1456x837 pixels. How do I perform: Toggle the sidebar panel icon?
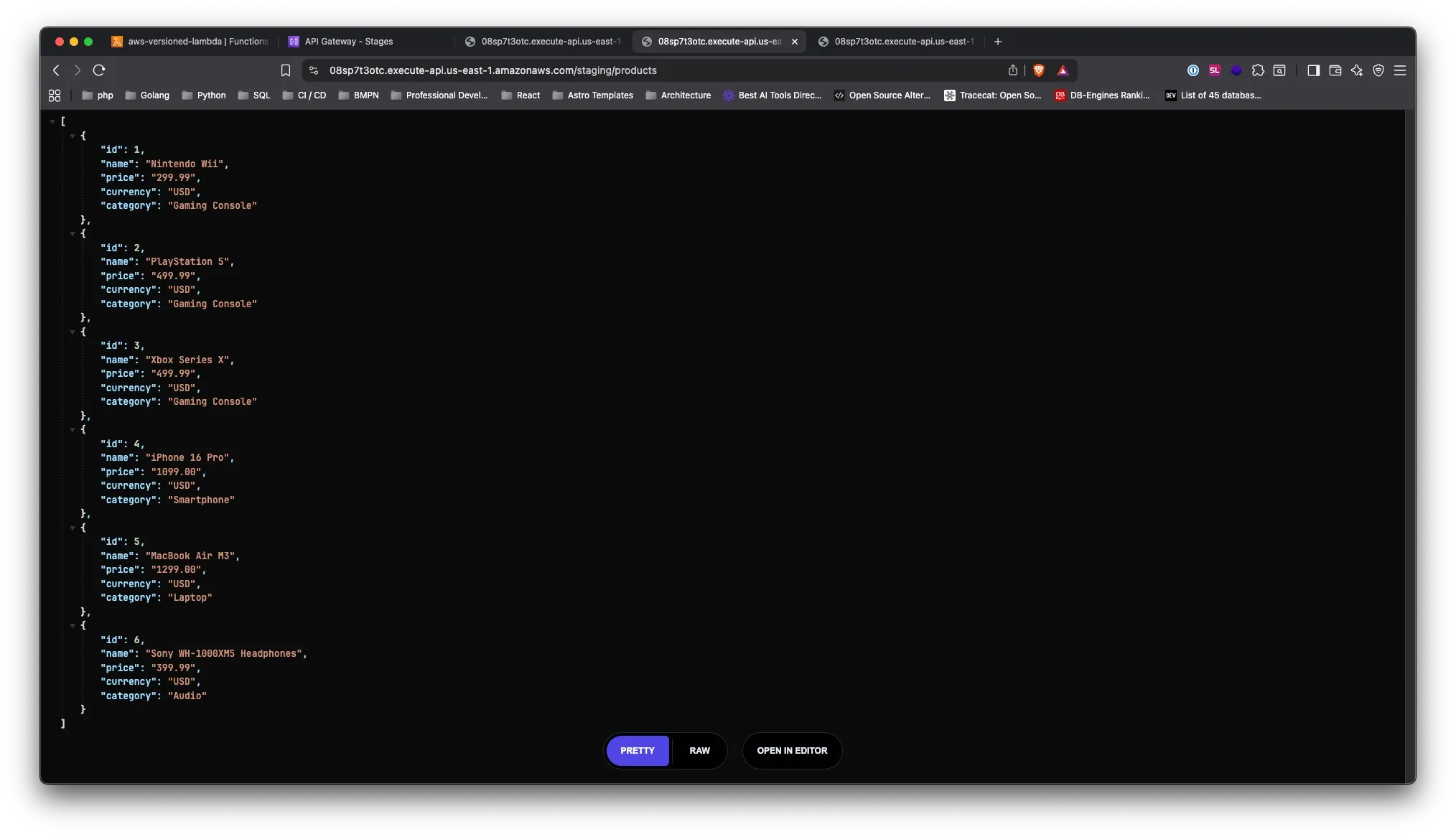pyautogui.click(x=1313, y=70)
